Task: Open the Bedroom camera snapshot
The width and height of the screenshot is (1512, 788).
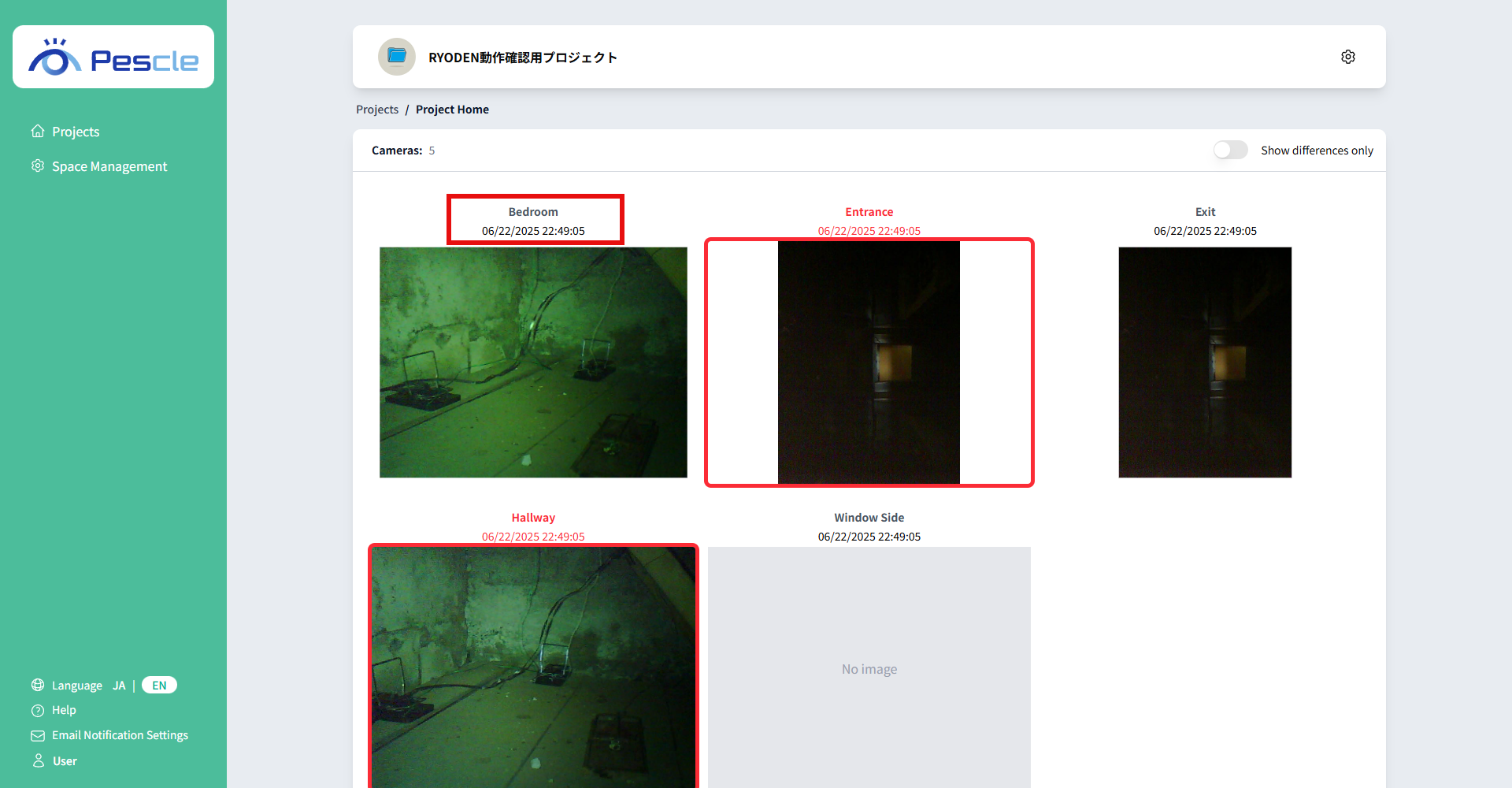Action: 533,362
